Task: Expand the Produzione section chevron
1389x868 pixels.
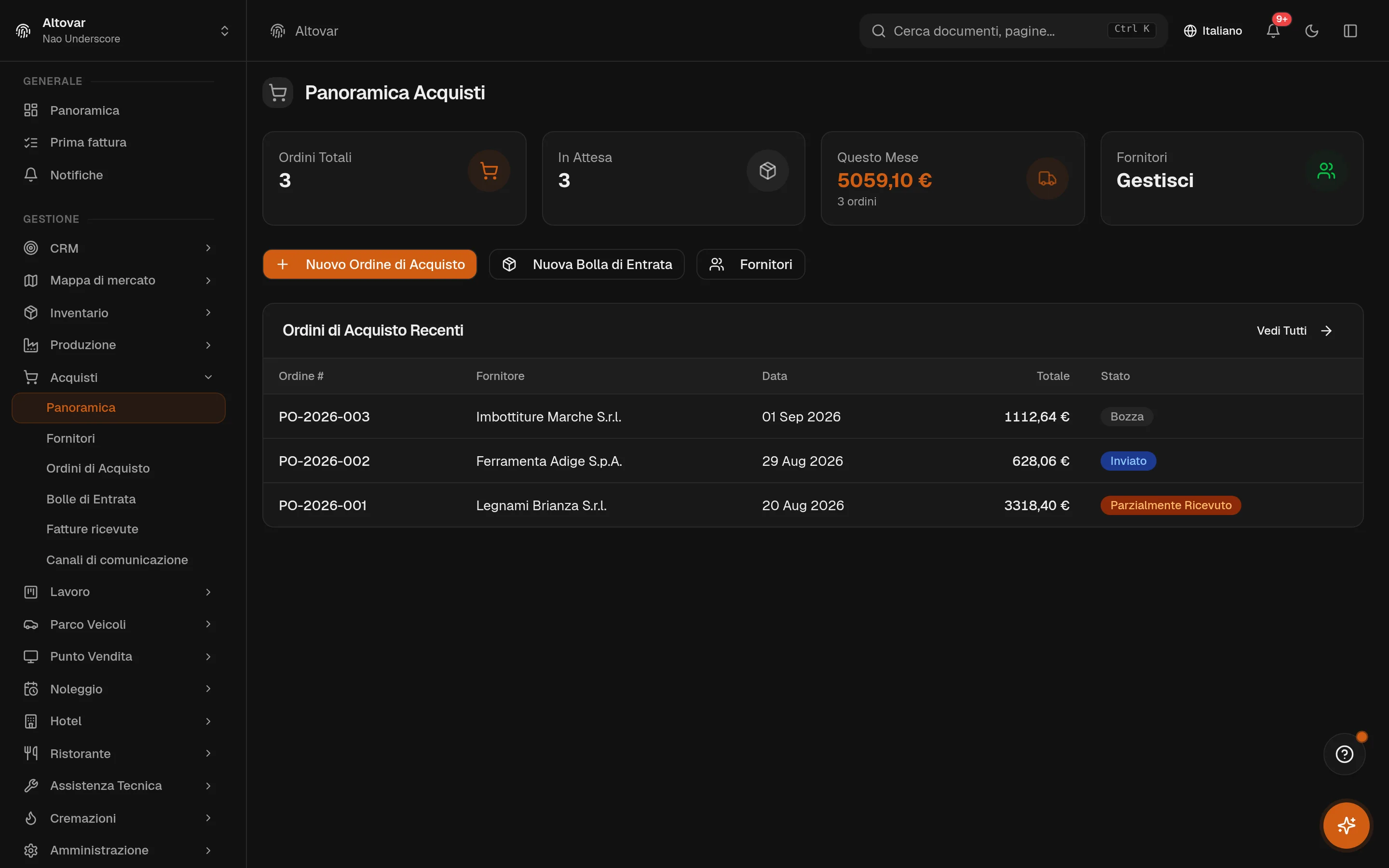Action: pyautogui.click(x=208, y=345)
